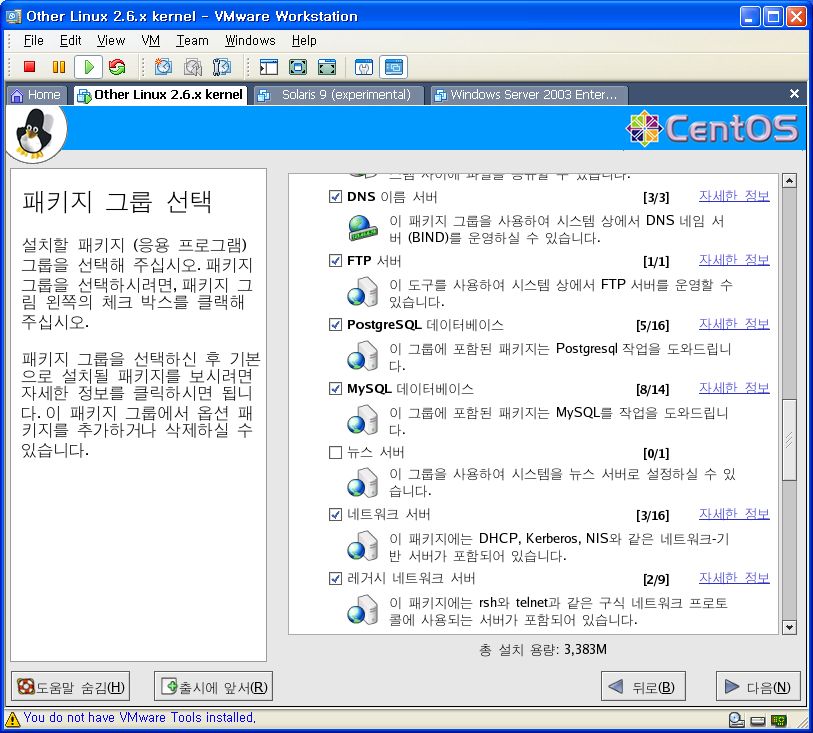
Task: Take a snapshot using the toolbar icon
Action: click(x=163, y=67)
